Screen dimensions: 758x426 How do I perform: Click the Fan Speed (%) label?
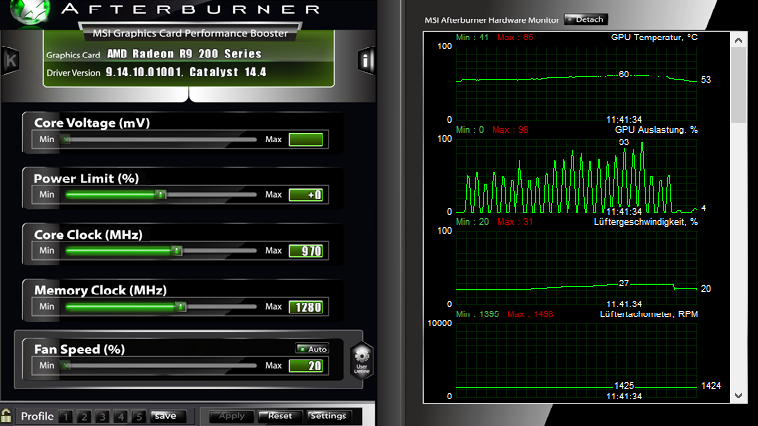point(79,349)
